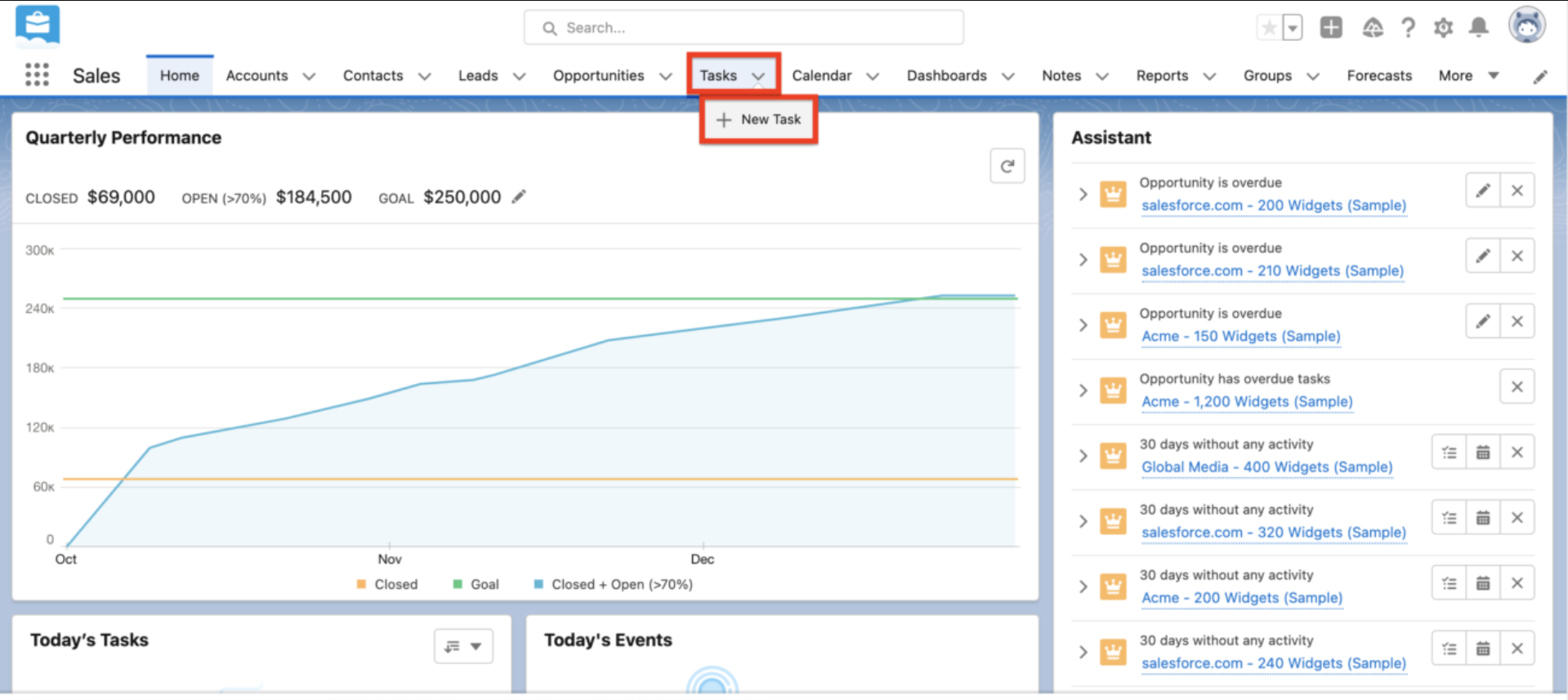Select New Task from Tasks dropdown
Viewport: 1568px width, 700px height.
[x=758, y=119]
